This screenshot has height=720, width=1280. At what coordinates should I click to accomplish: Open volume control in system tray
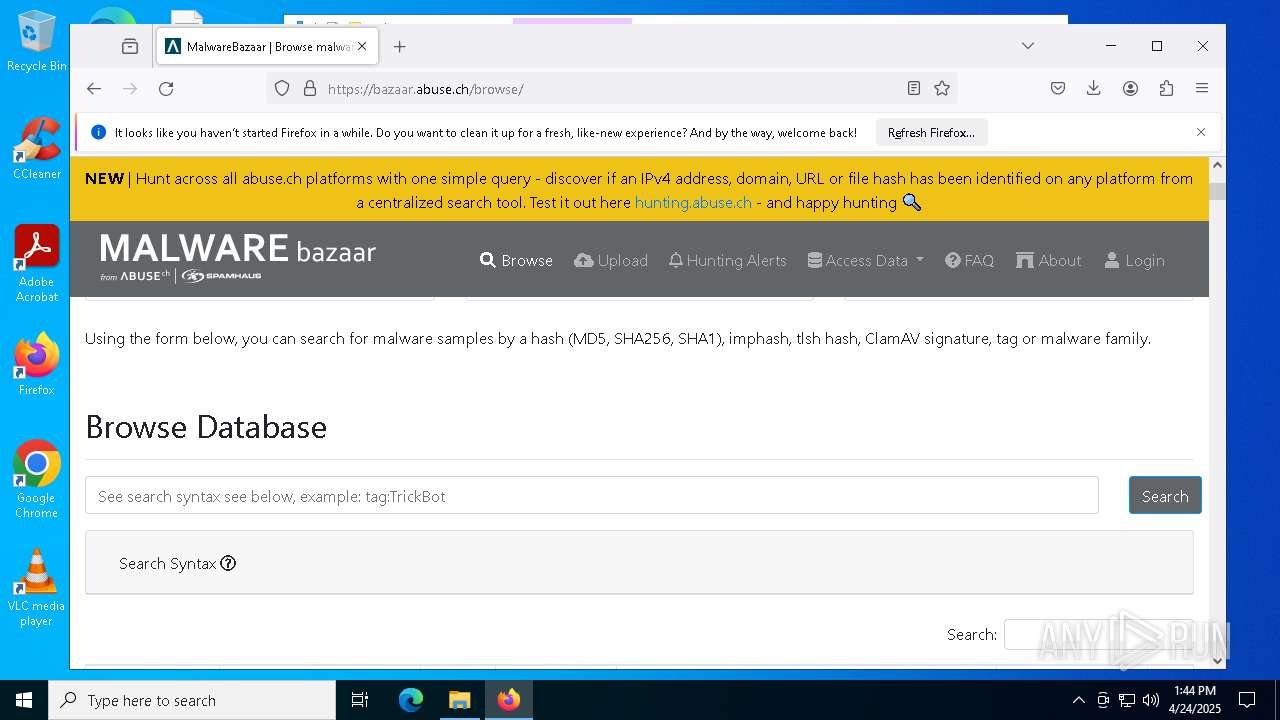click(x=1151, y=700)
